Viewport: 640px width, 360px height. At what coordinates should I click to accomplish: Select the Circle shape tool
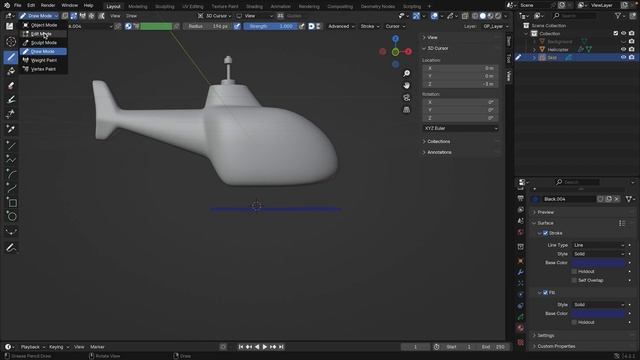coord(11,216)
